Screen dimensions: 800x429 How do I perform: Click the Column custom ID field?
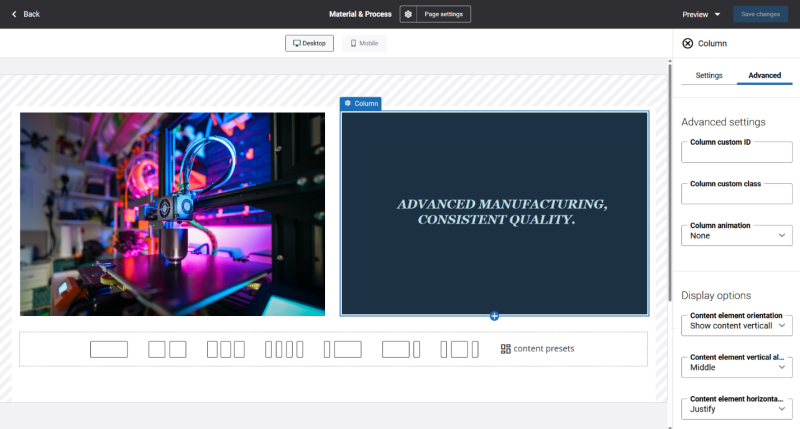736,153
